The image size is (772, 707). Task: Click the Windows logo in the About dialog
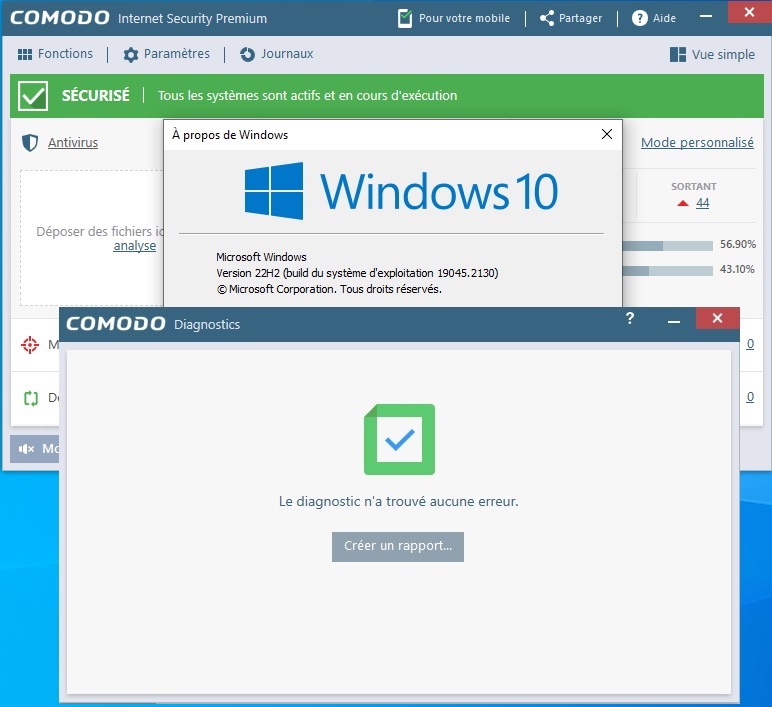tap(274, 191)
